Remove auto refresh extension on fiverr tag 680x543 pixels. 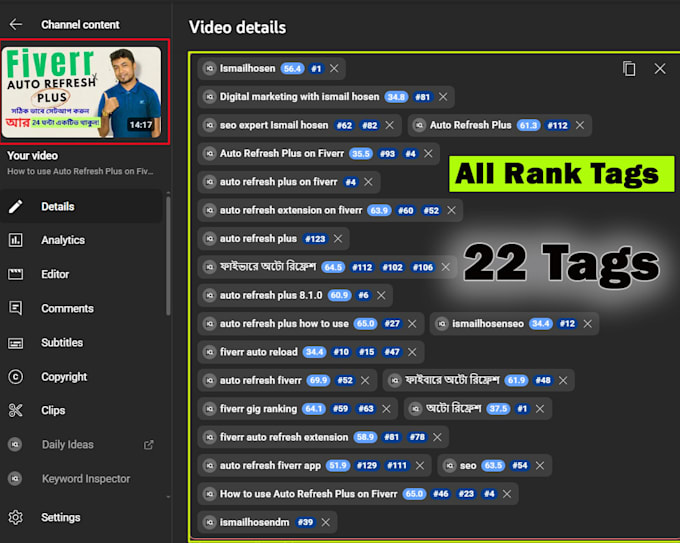pyautogui.click(x=451, y=210)
